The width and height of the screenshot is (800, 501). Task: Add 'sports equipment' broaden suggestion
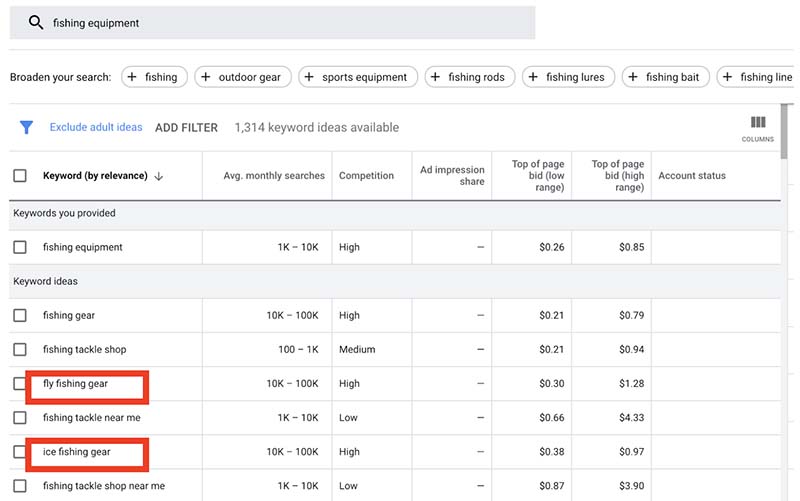pyautogui.click(x=358, y=77)
